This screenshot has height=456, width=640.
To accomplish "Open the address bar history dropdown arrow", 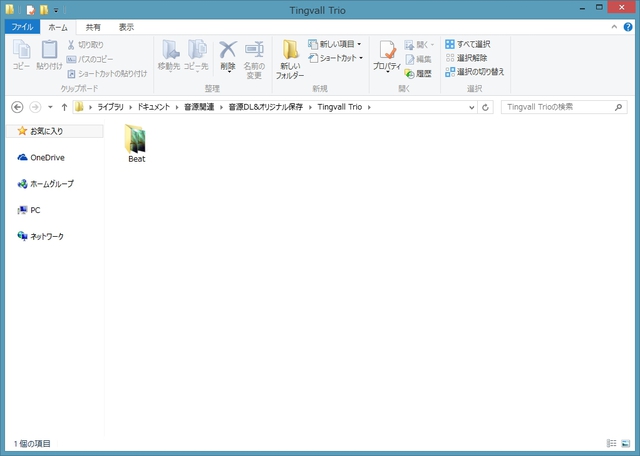I will 470,107.
